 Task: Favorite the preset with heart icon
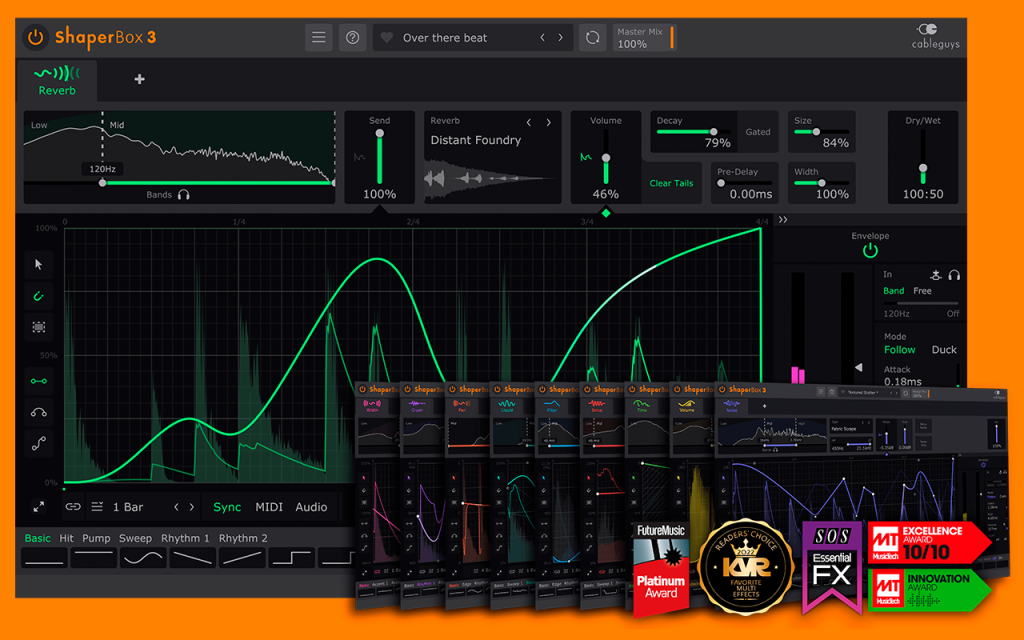click(387, 38)
